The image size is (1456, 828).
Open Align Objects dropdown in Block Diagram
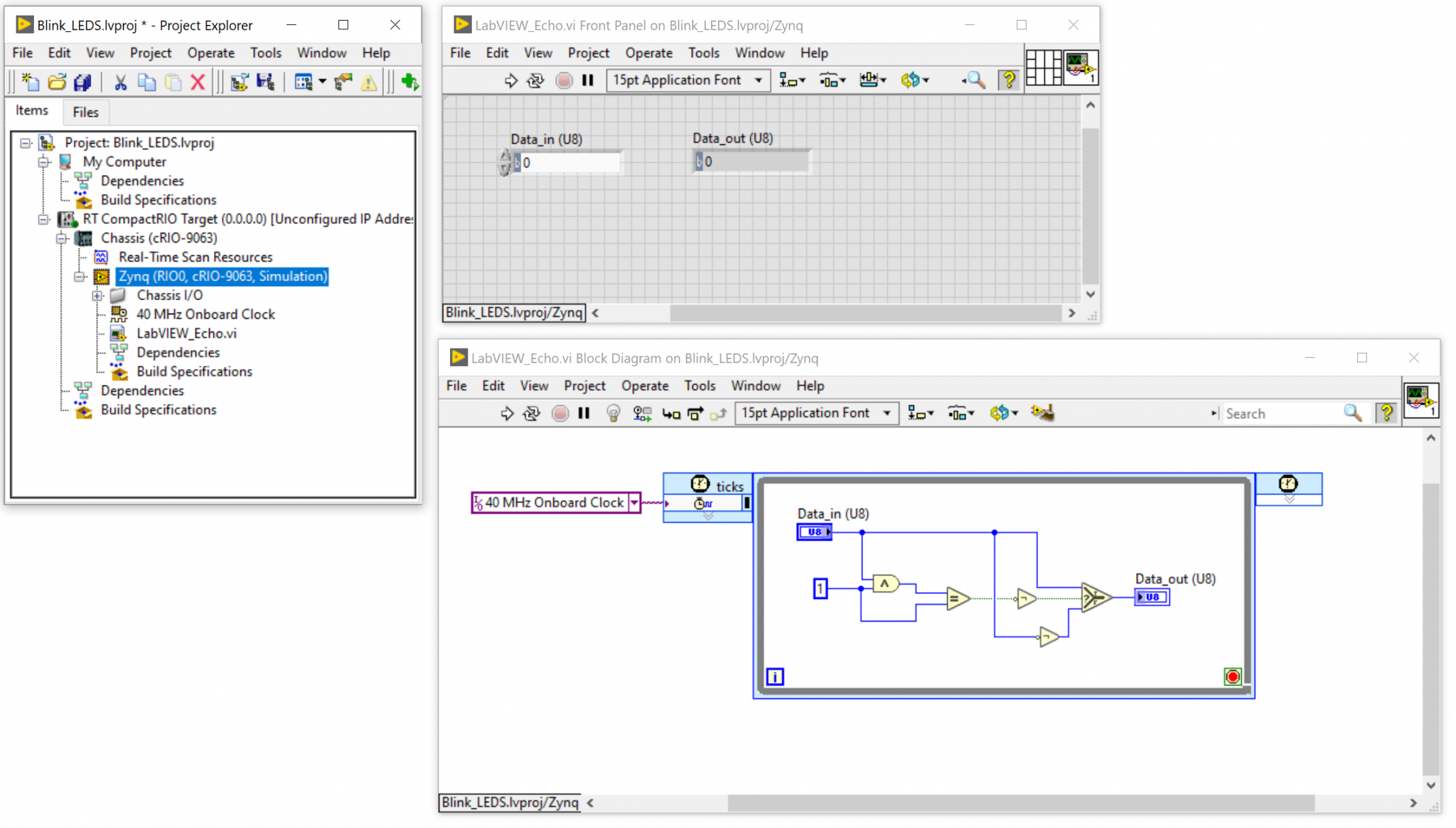pos(921,413)
